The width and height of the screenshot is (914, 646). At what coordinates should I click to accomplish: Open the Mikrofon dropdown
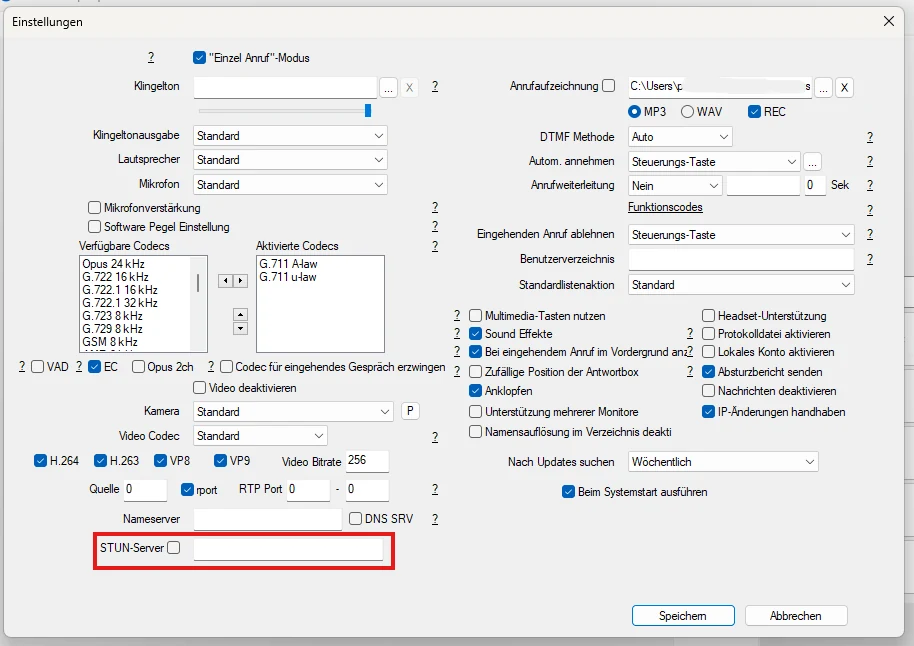[290, 185]
